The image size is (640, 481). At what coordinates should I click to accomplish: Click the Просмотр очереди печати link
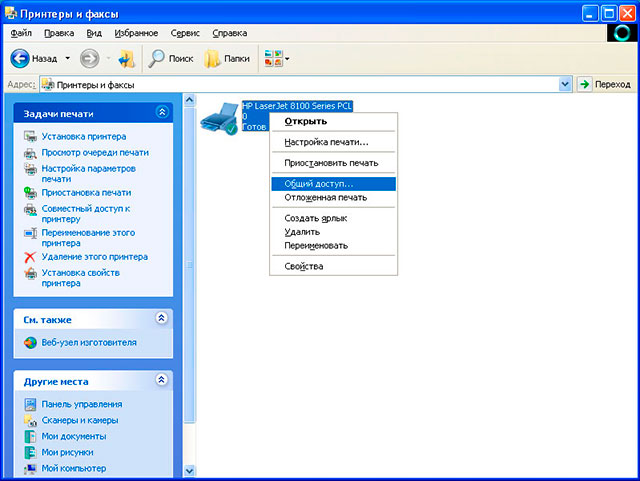(95, 152)
